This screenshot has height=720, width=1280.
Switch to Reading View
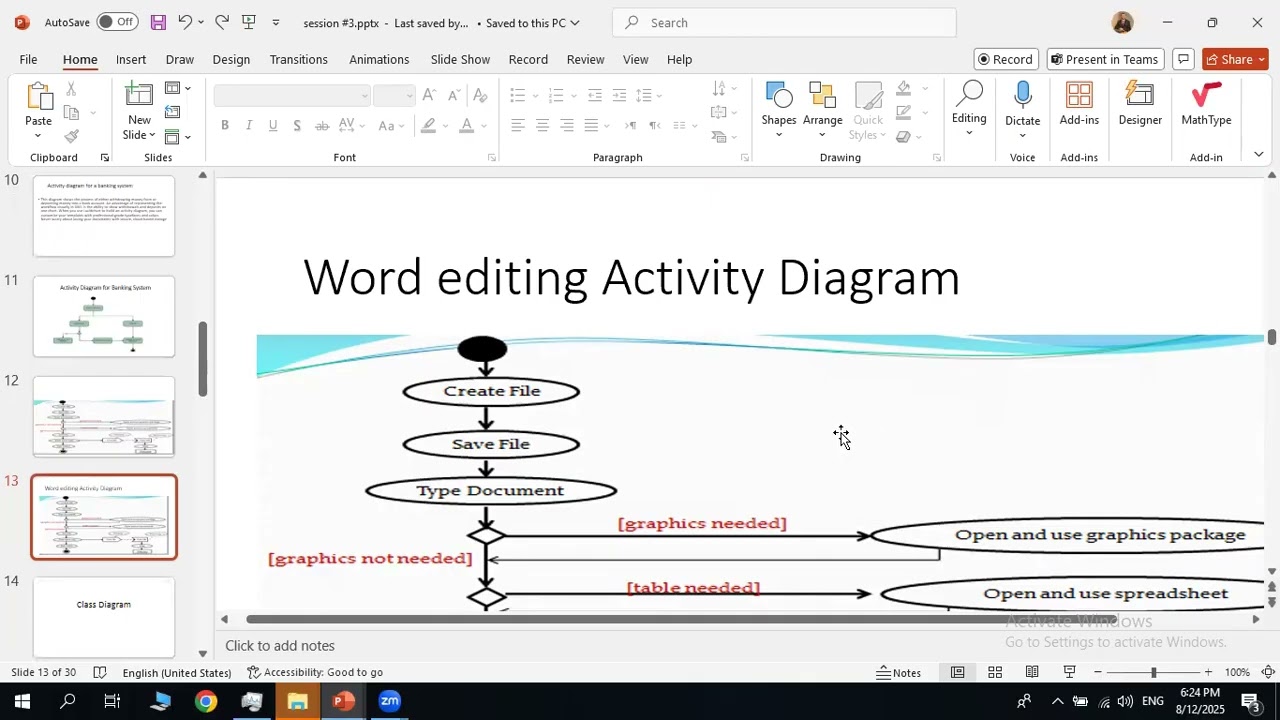(1032, 672)
